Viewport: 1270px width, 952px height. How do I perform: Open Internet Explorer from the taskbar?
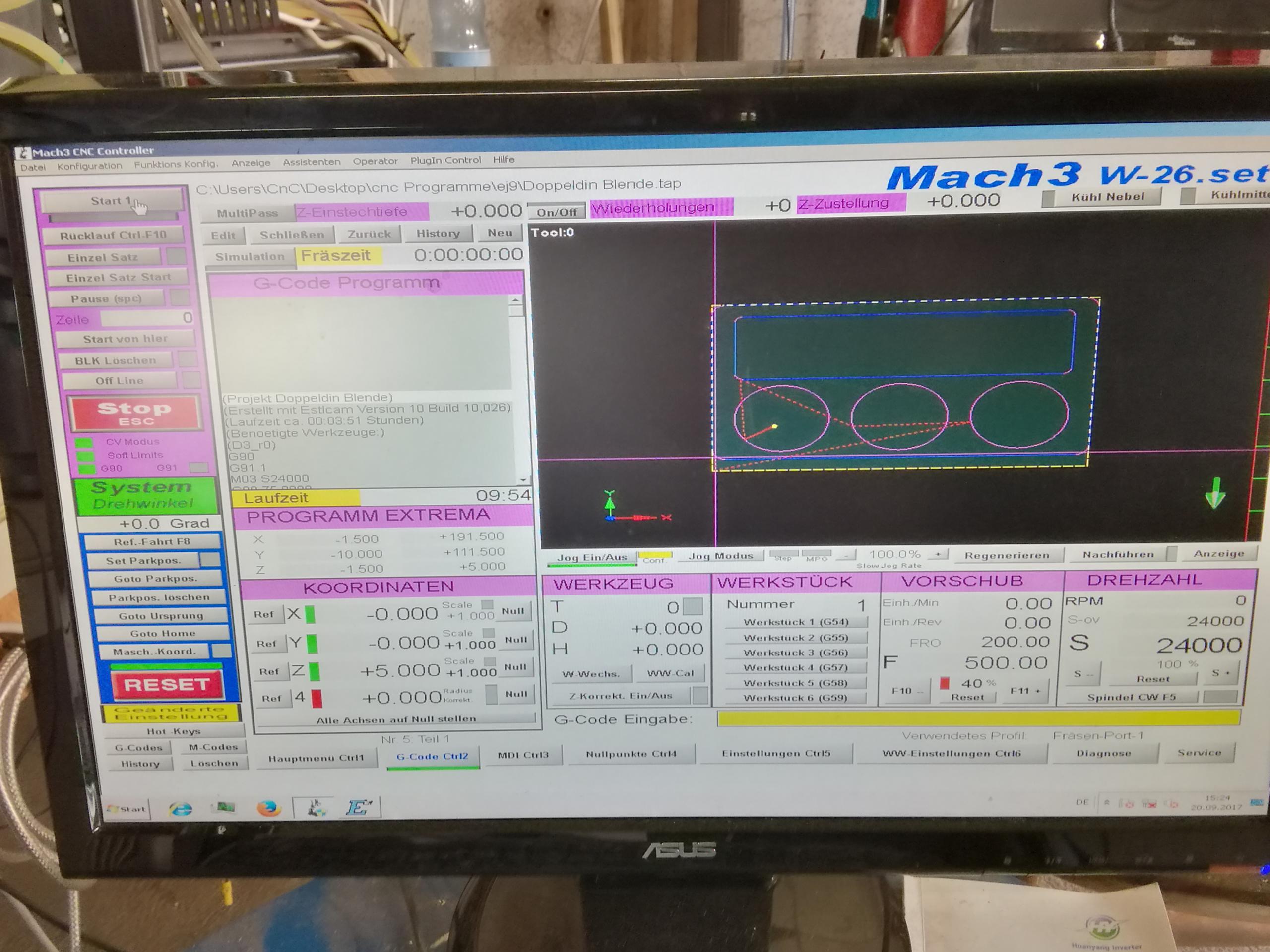181,809
